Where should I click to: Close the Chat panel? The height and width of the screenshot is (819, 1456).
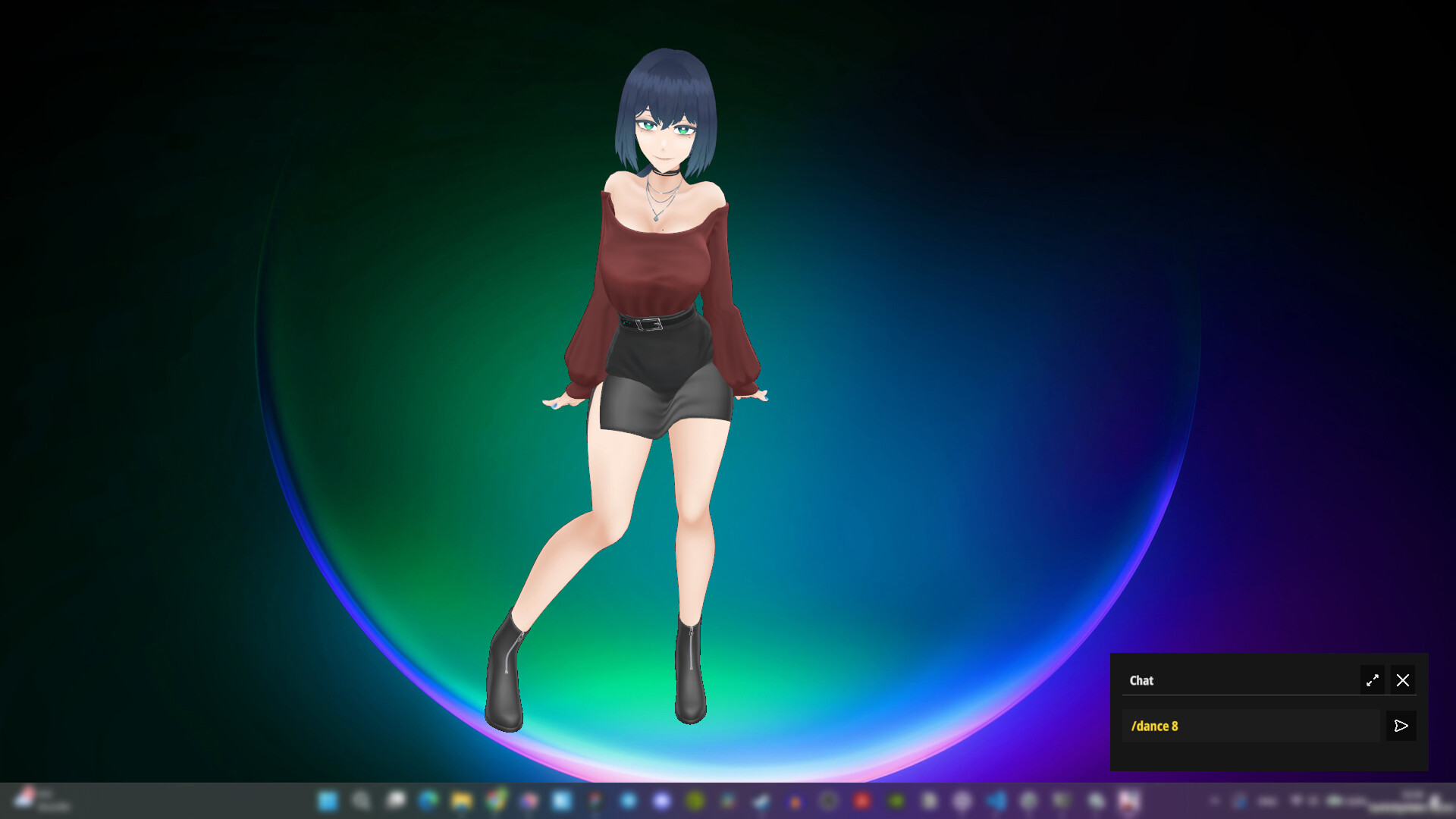coord(1402,680)
